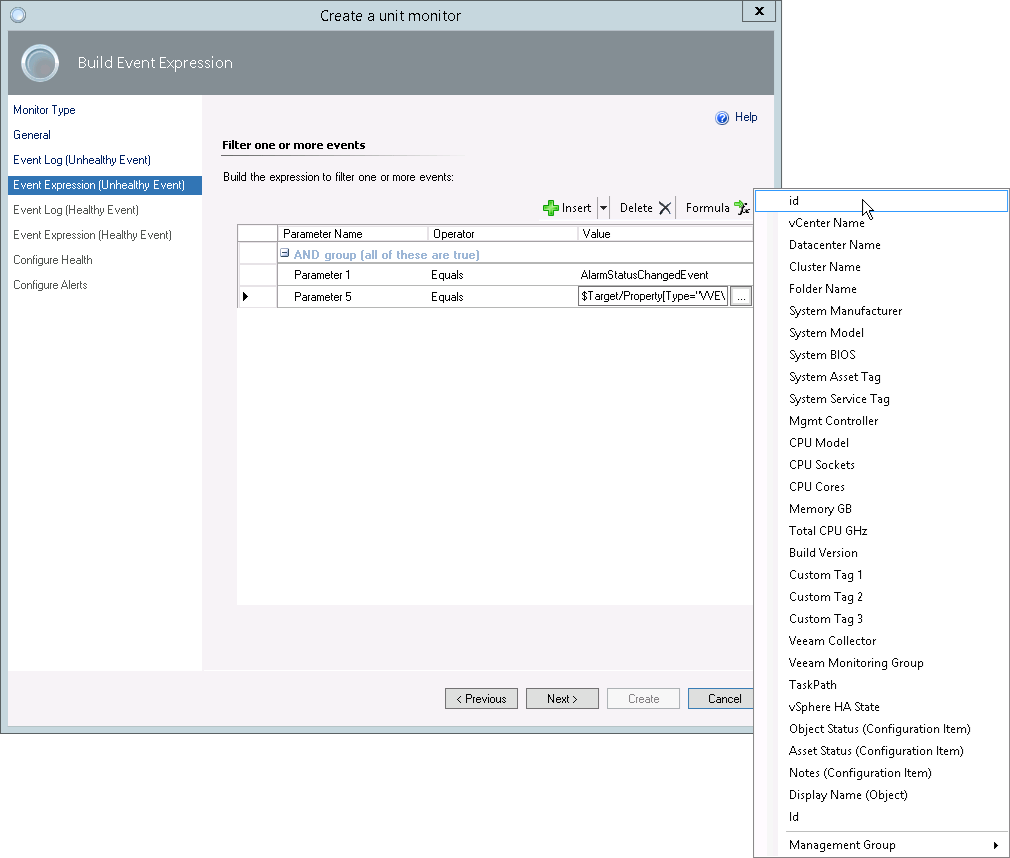Select the Parameter 1 cell
Viewport: 1010px width, 858px height.
tap(352, 275)
